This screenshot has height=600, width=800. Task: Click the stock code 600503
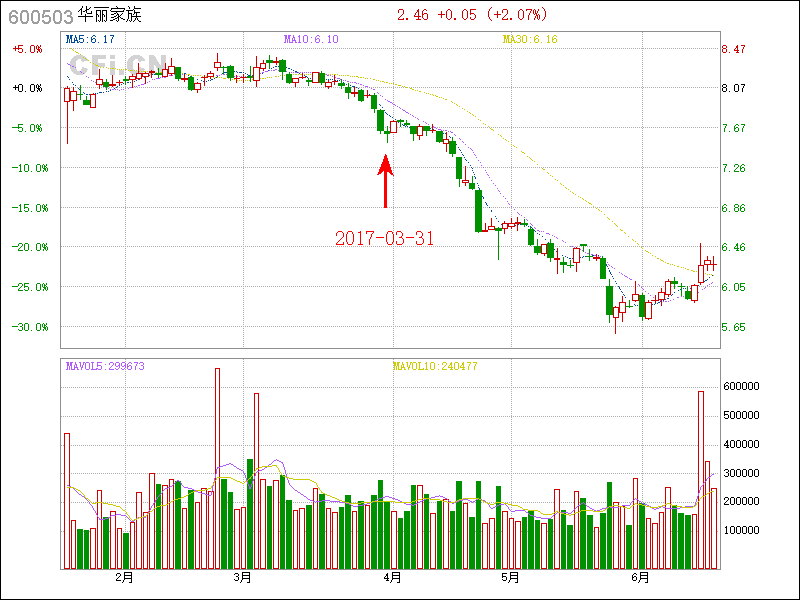tap(40, 16)
